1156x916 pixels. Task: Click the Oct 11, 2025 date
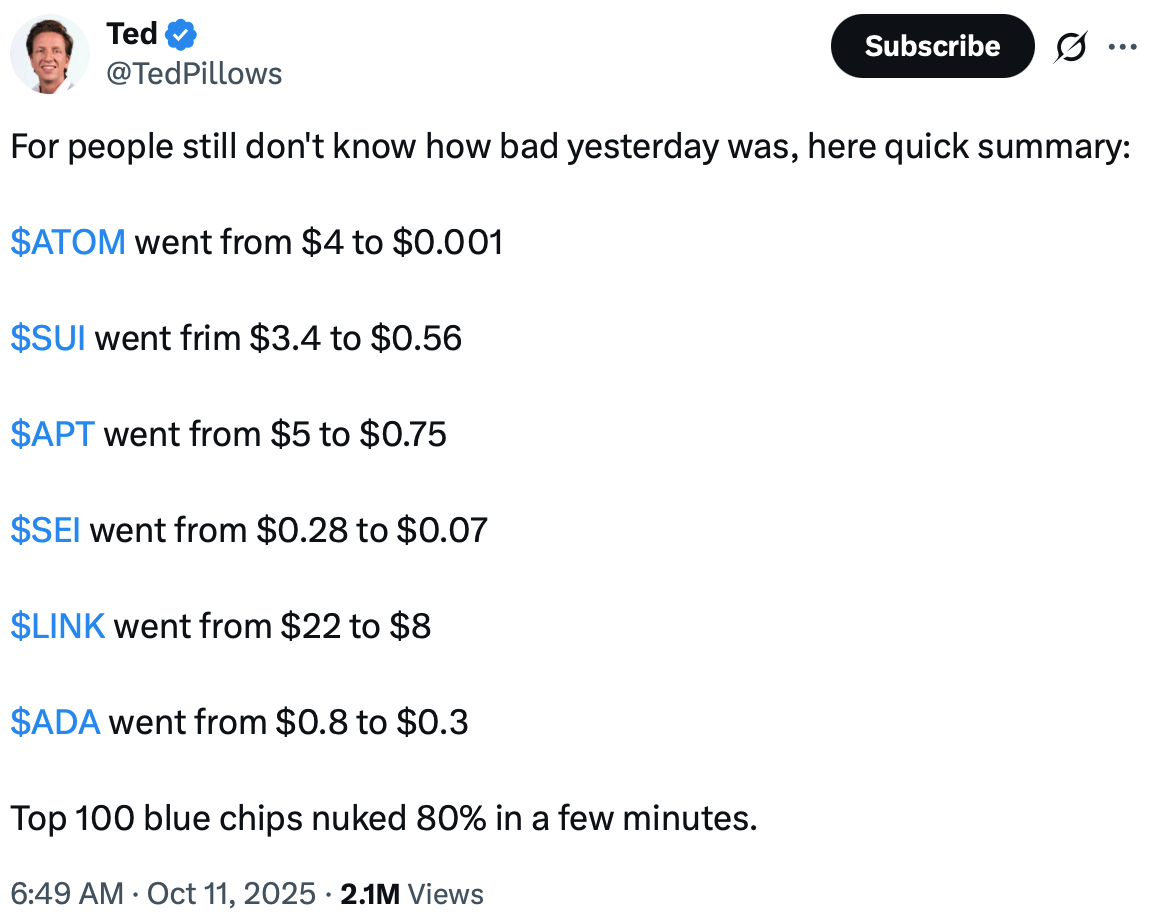230,893
